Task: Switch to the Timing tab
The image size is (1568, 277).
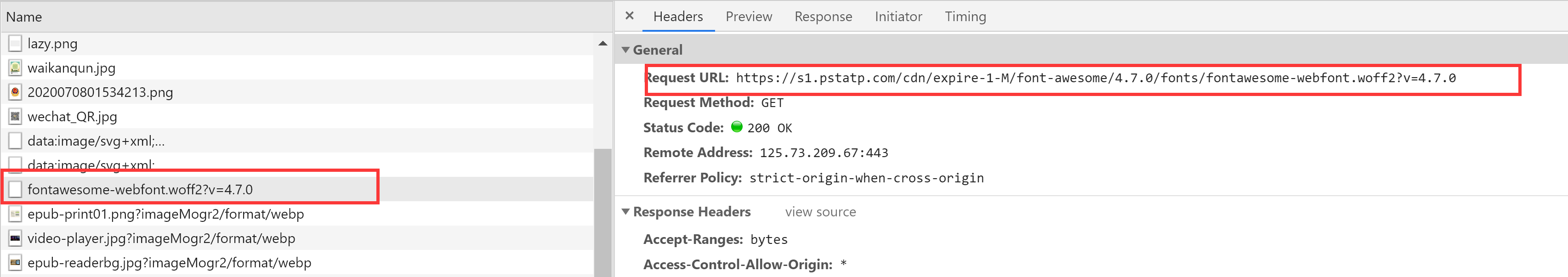Action: pyautogui.click(x=965, y=17)
